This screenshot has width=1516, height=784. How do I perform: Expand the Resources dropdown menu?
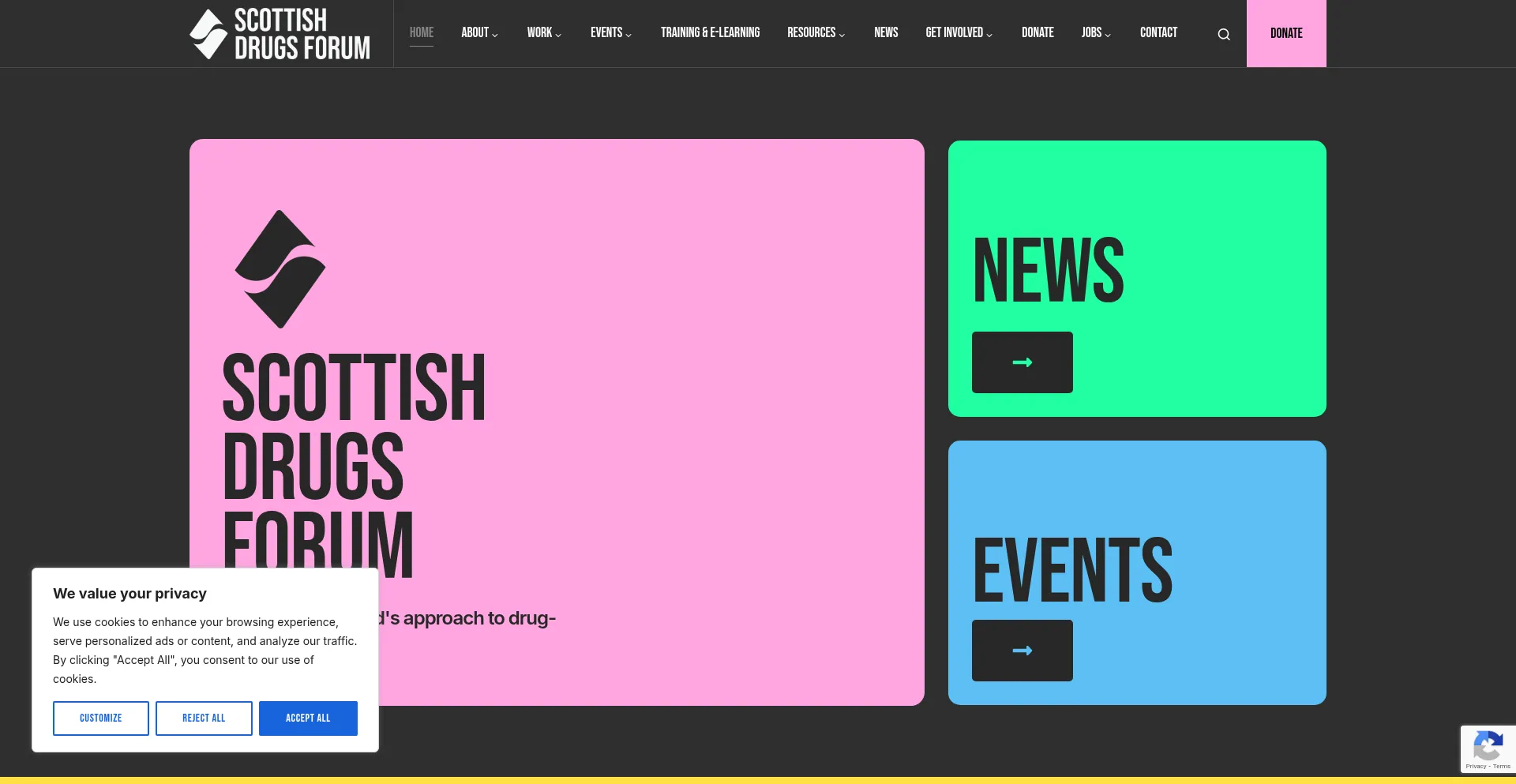coord(816,33)
